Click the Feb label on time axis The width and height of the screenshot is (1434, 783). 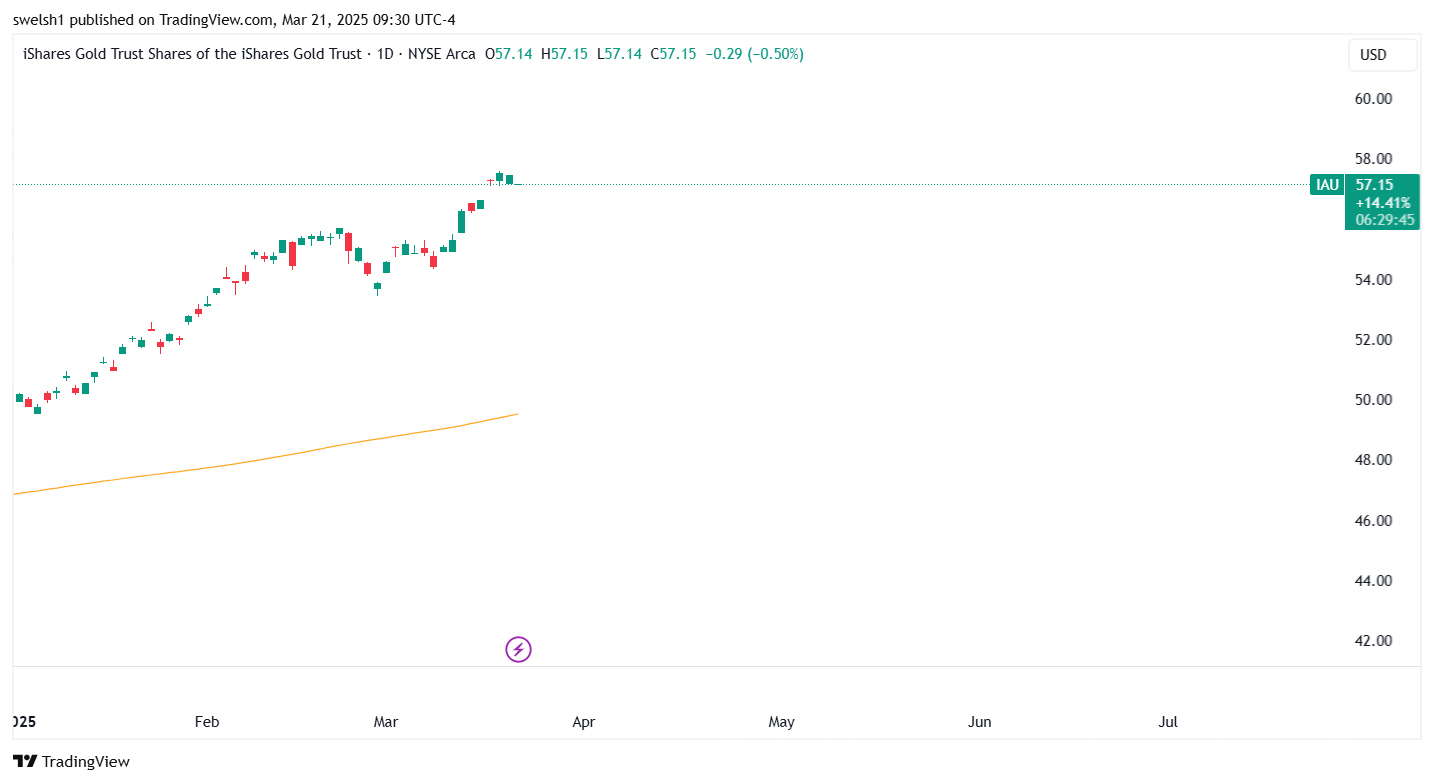pyautogui.click(x=206, y=722)
